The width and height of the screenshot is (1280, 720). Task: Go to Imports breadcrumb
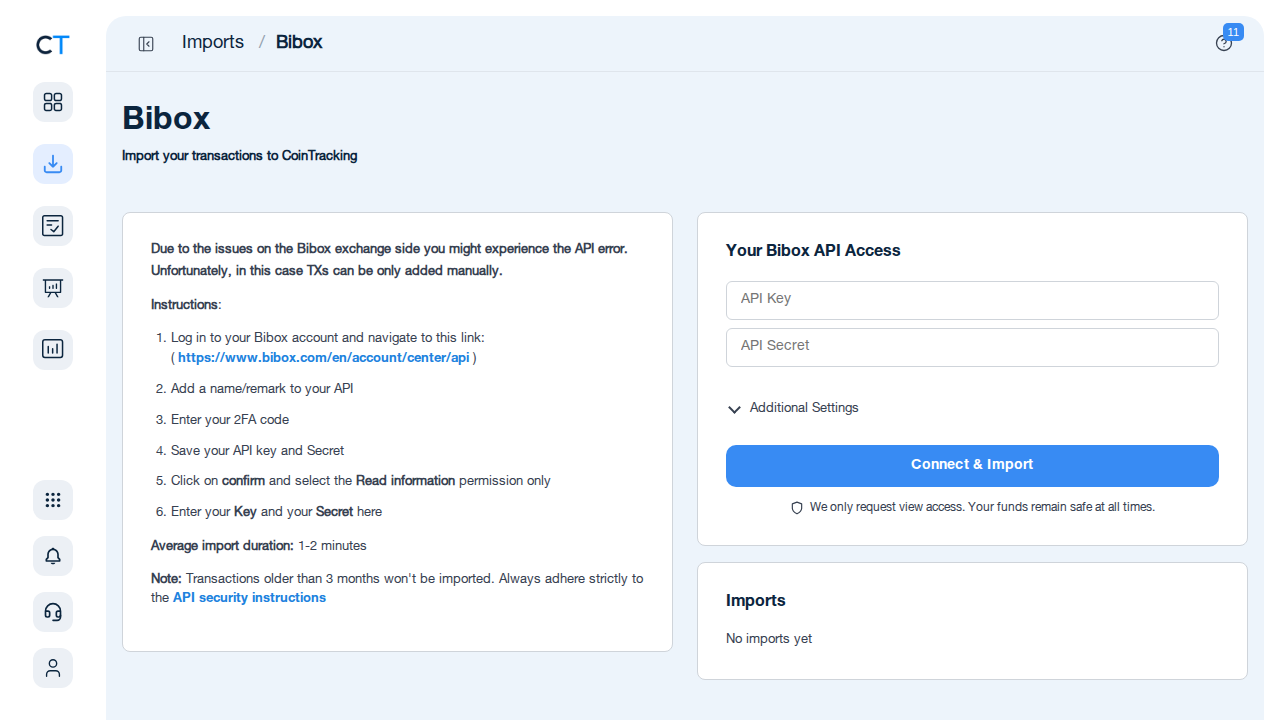click(213, 42)
